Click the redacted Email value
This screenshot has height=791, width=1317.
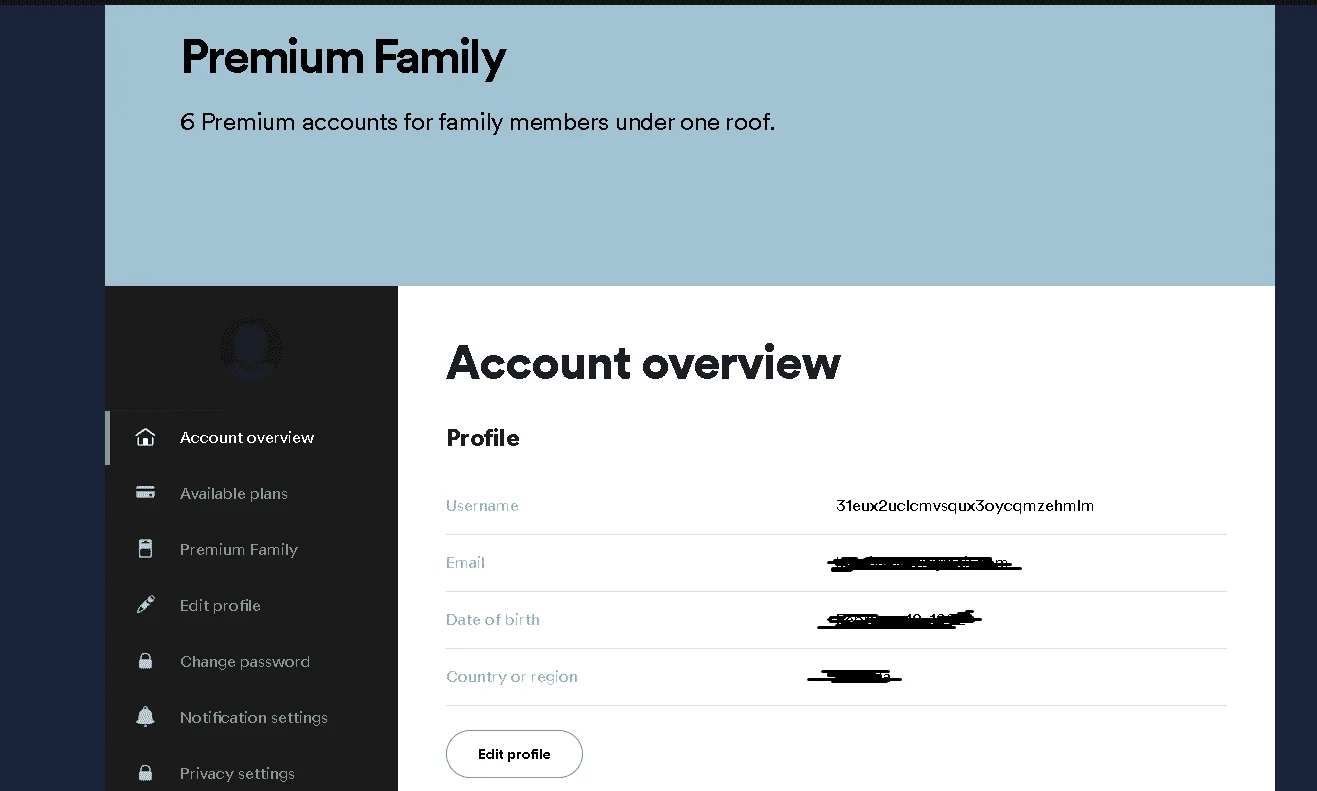pos(925,564)
